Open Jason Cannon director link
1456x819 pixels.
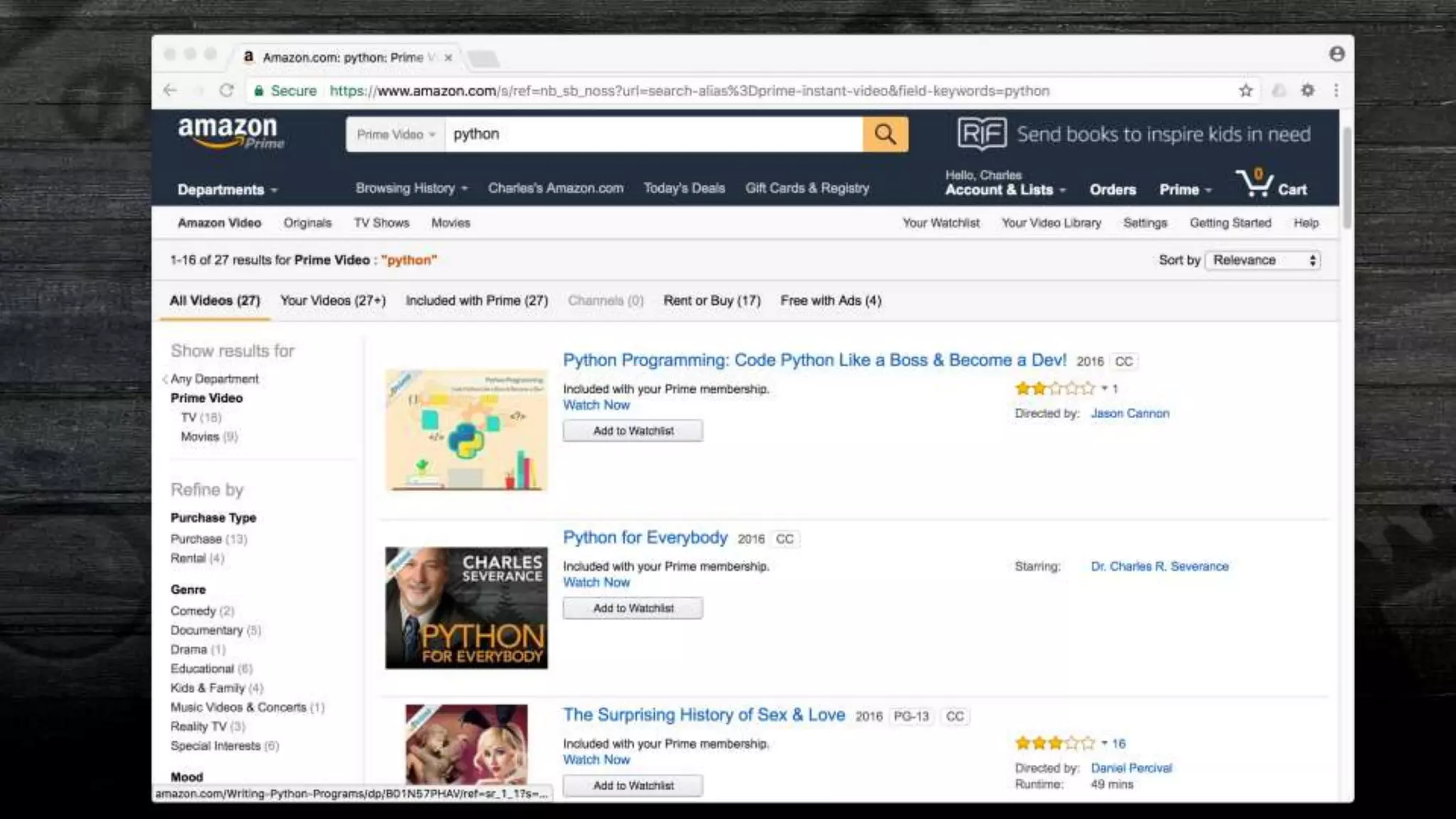pos(1130,413)
